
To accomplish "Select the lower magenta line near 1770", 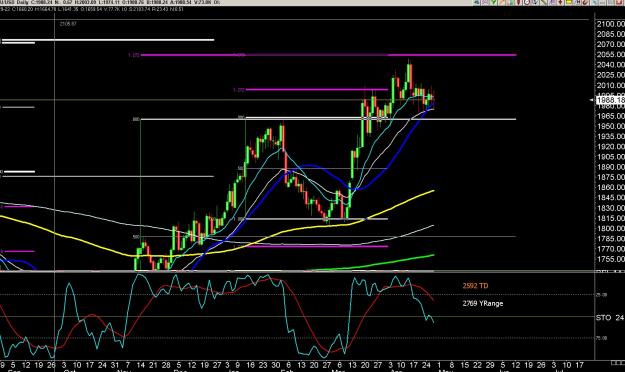I will click(317, 246).
